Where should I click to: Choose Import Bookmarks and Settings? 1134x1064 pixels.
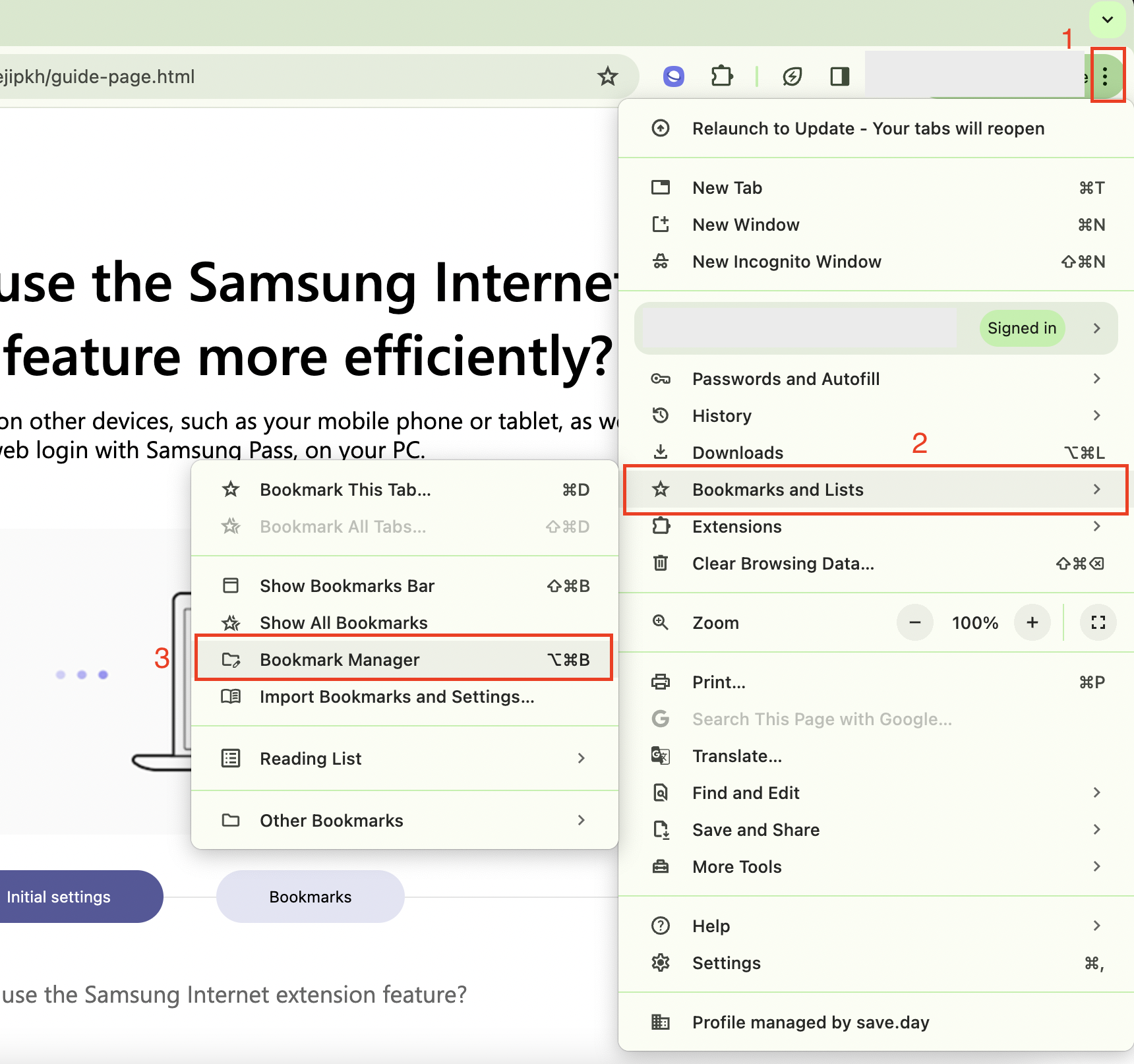coord(404,696)
